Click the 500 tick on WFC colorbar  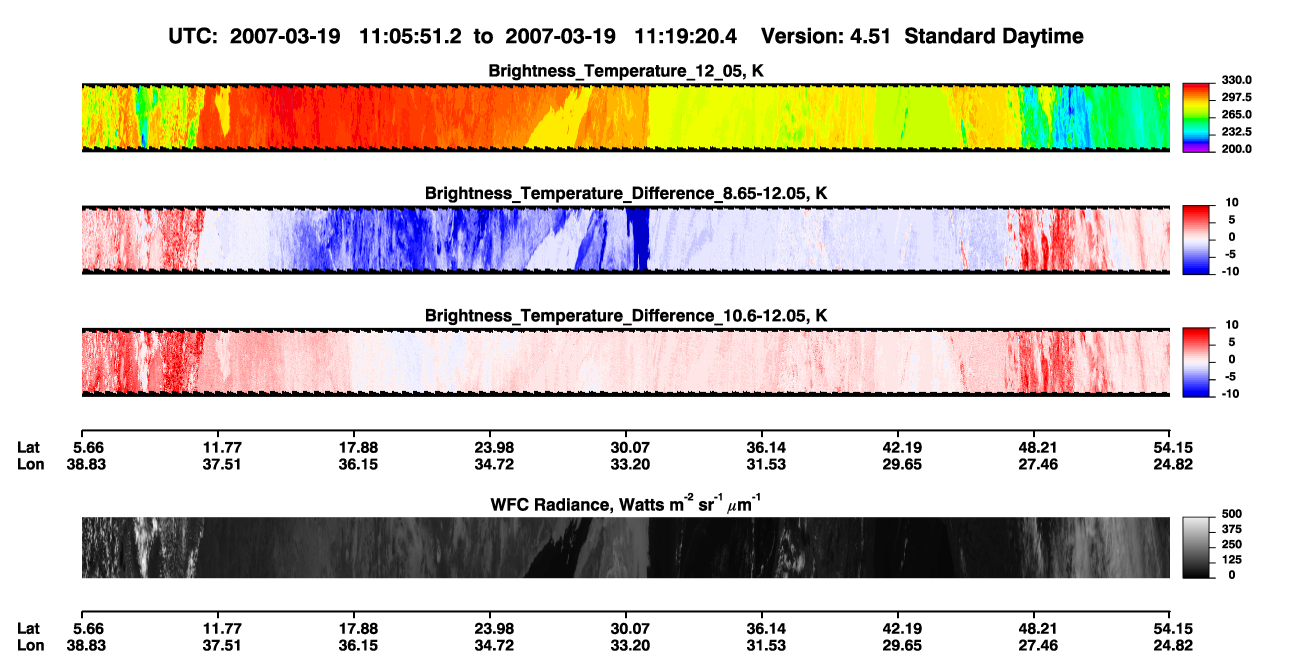(x=1232, y=514)
